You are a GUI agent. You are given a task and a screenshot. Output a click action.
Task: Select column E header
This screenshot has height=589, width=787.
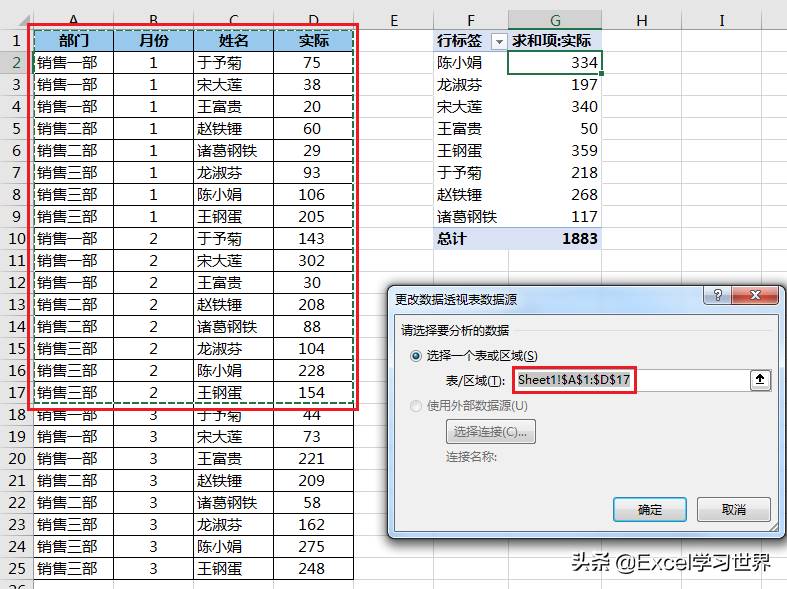pos(394,20)
